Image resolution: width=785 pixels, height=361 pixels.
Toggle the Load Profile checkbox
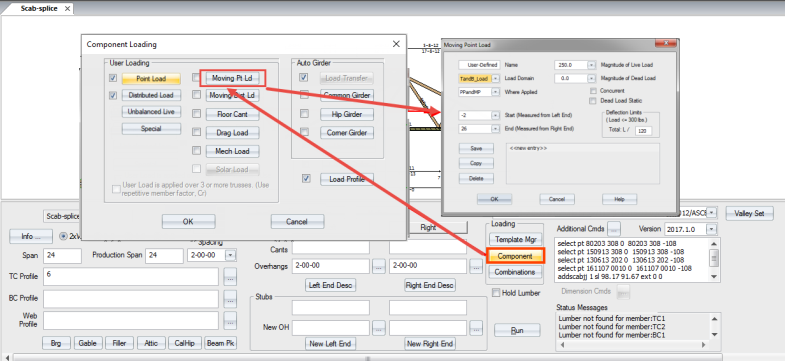click(307, 178)
